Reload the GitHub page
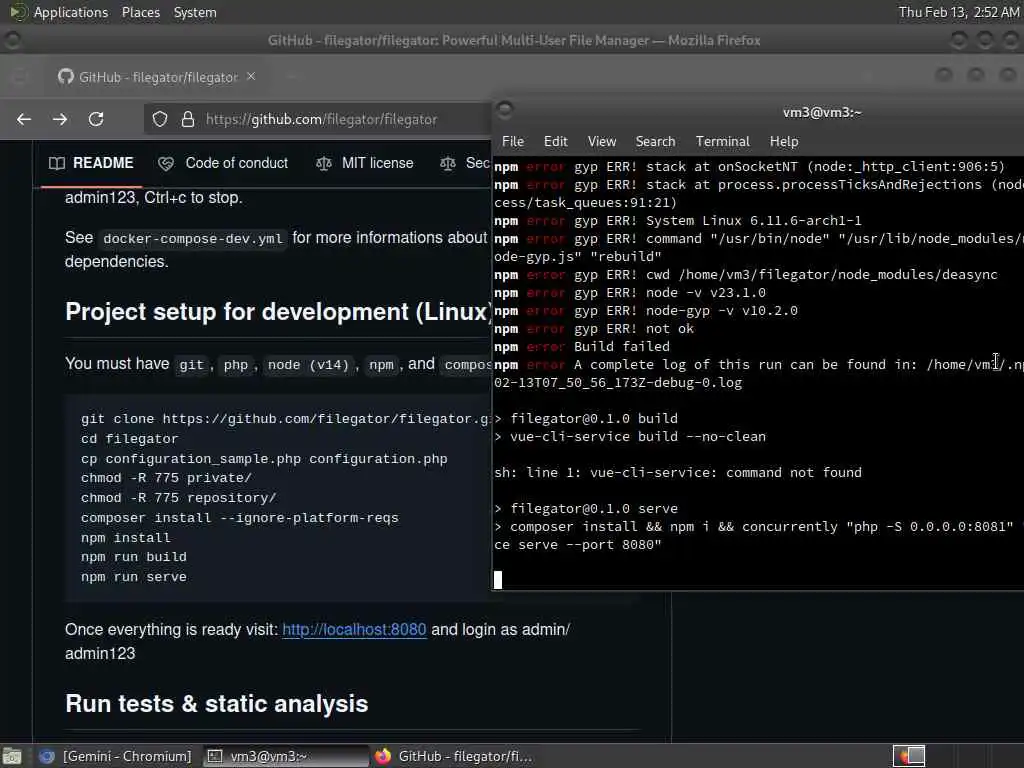 96,119
